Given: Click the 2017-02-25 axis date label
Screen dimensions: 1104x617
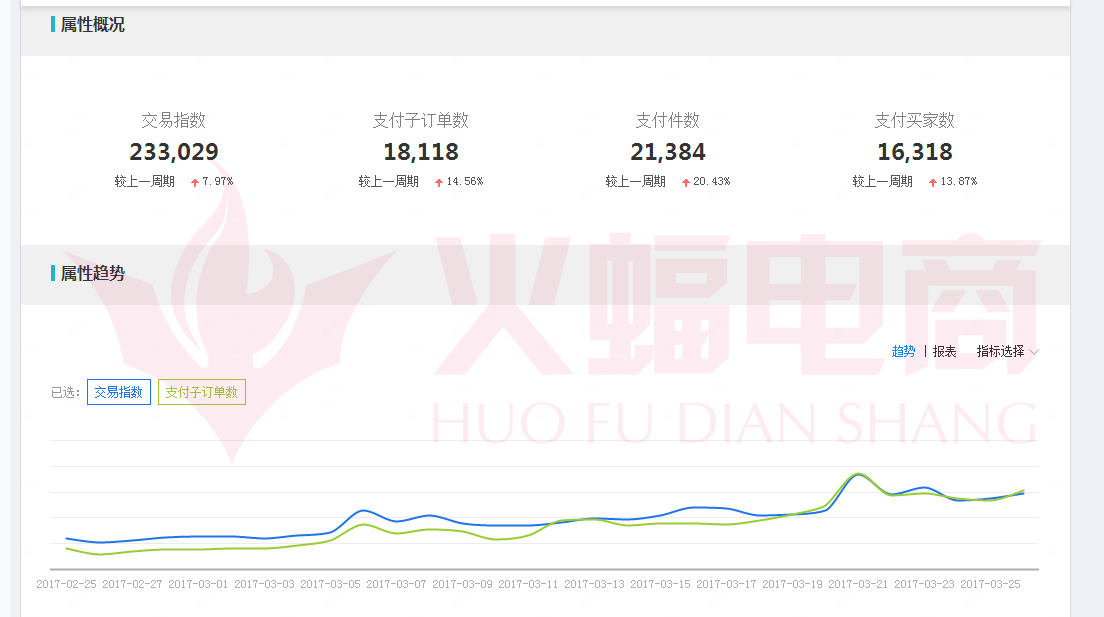Looking at the screenshot, I should coord(66,585).
